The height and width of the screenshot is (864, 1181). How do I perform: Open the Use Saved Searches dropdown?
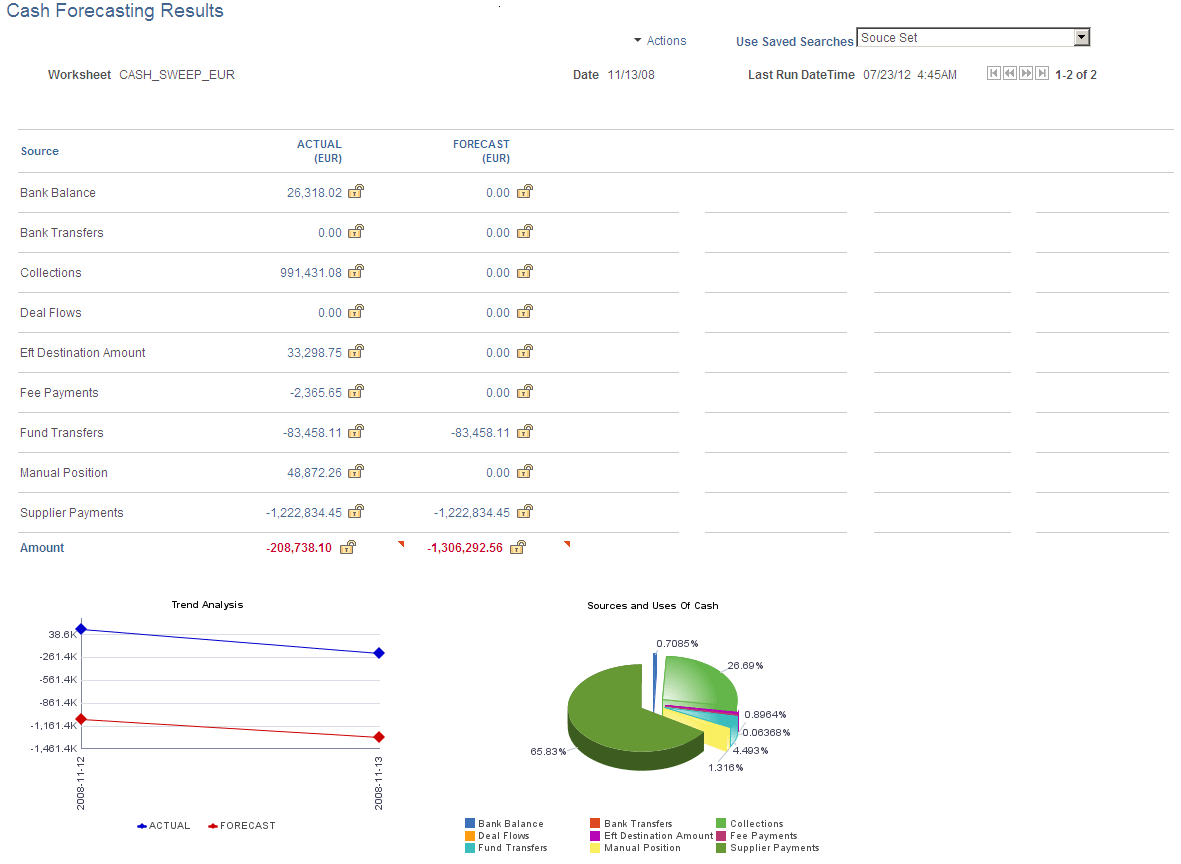tap(1082, 37)
